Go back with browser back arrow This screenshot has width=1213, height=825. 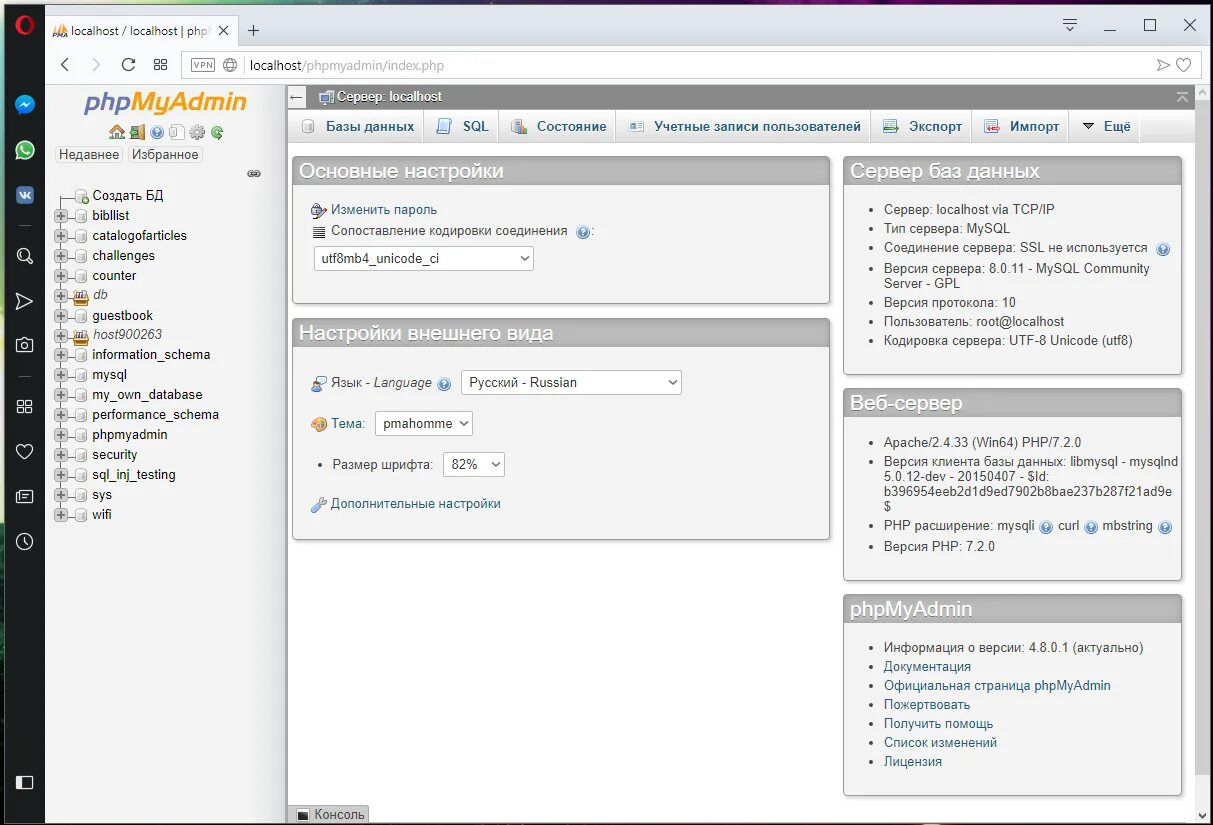(65, 65)
